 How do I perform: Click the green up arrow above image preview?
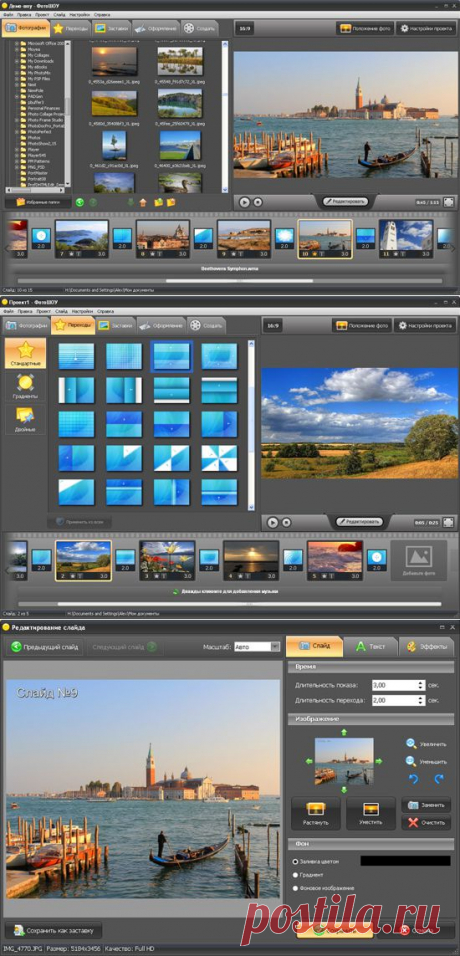point(343,732)
